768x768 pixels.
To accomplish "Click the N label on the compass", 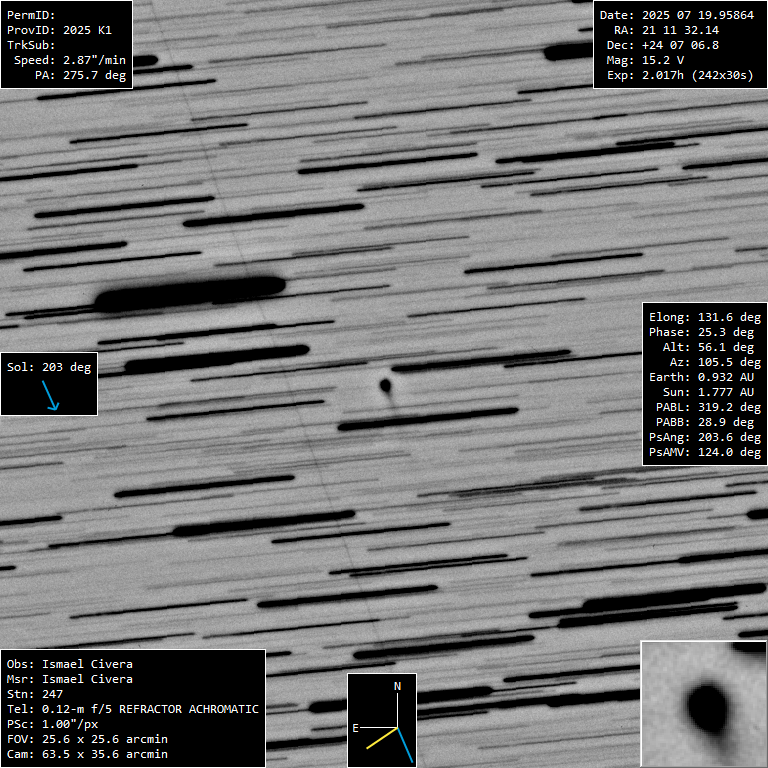I will click(x=397, y=686).
